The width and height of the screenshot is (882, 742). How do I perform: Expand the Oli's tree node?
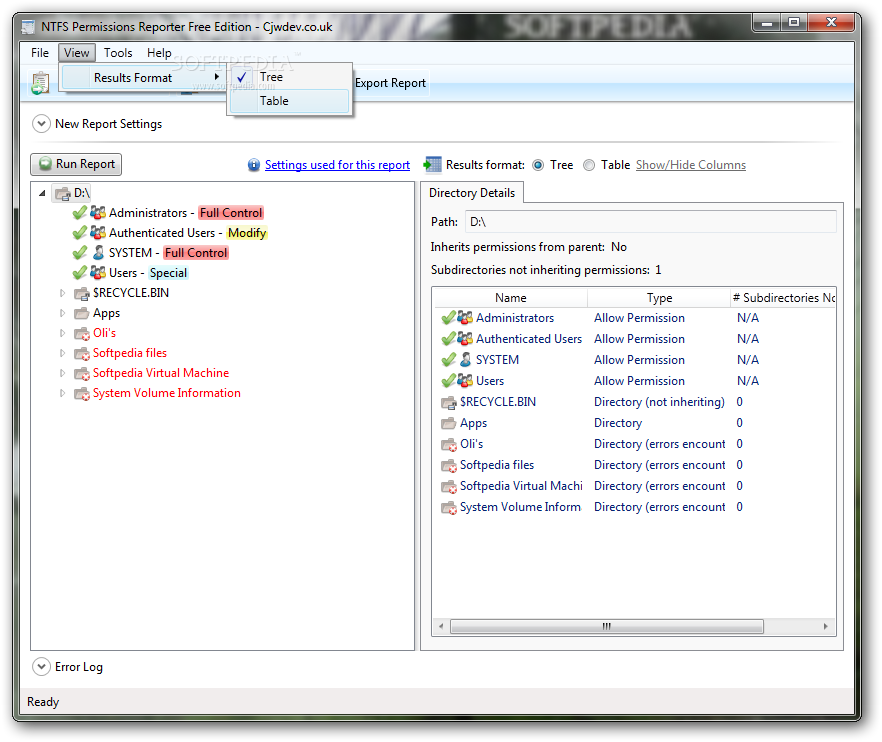coord(62,333)
